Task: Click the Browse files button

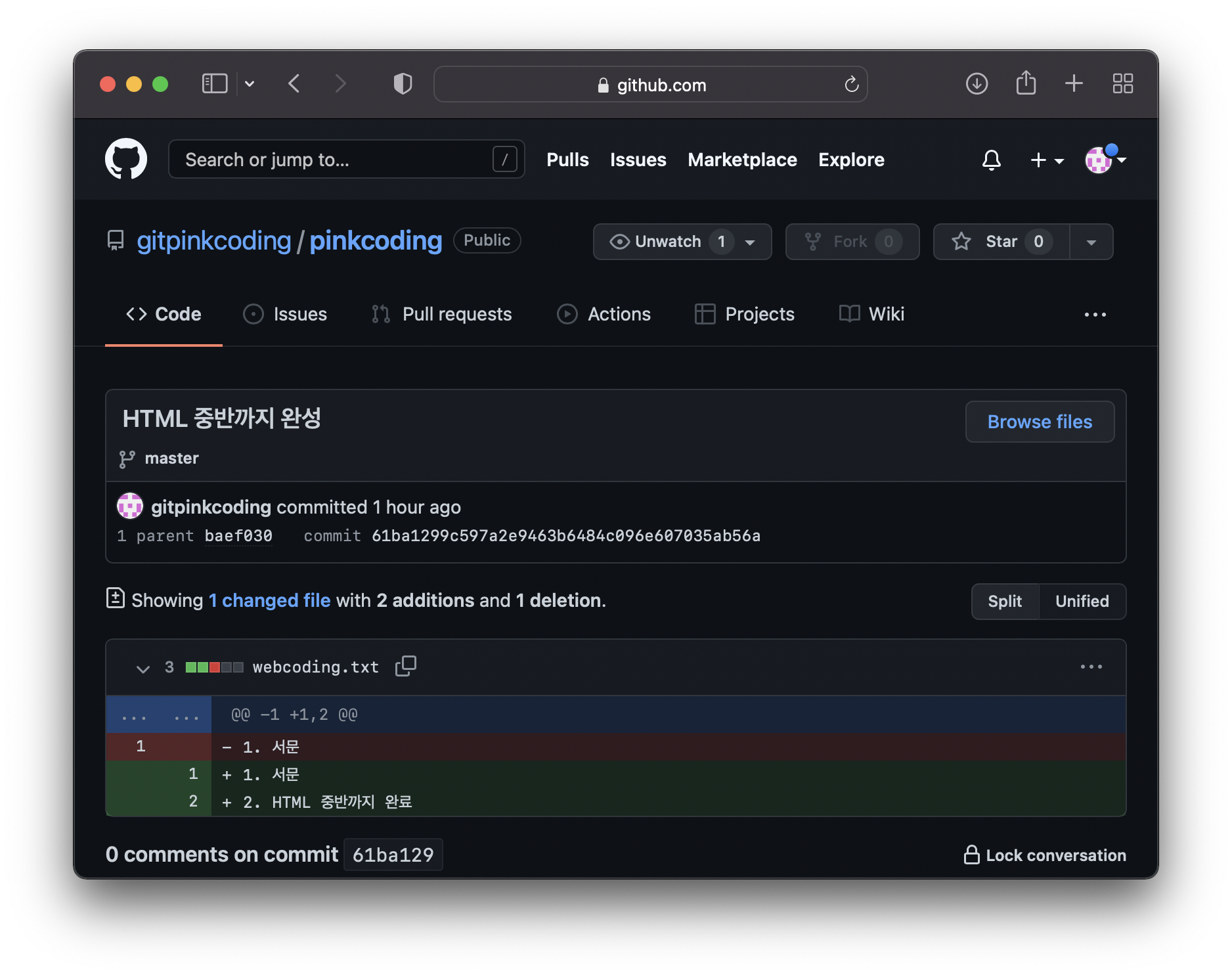Action: pyautogui.click(x=1040, y=422)
